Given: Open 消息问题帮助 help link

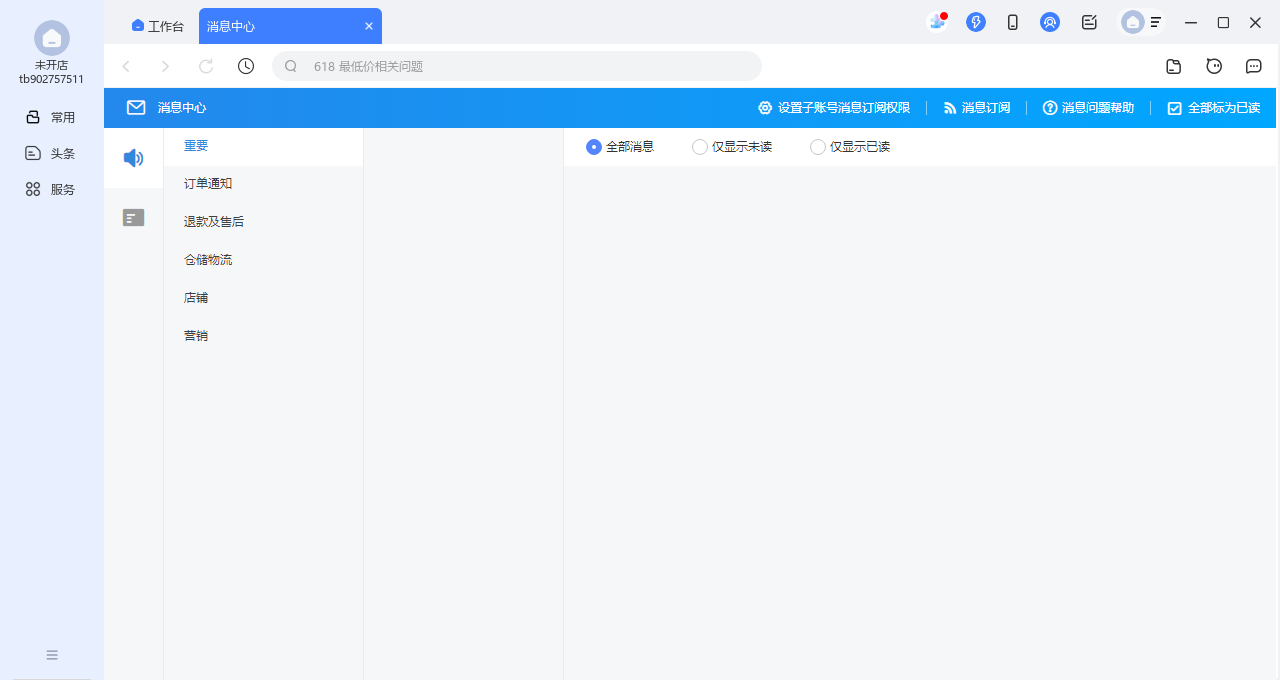Looking at the screenshot, I should (1088, 108).
